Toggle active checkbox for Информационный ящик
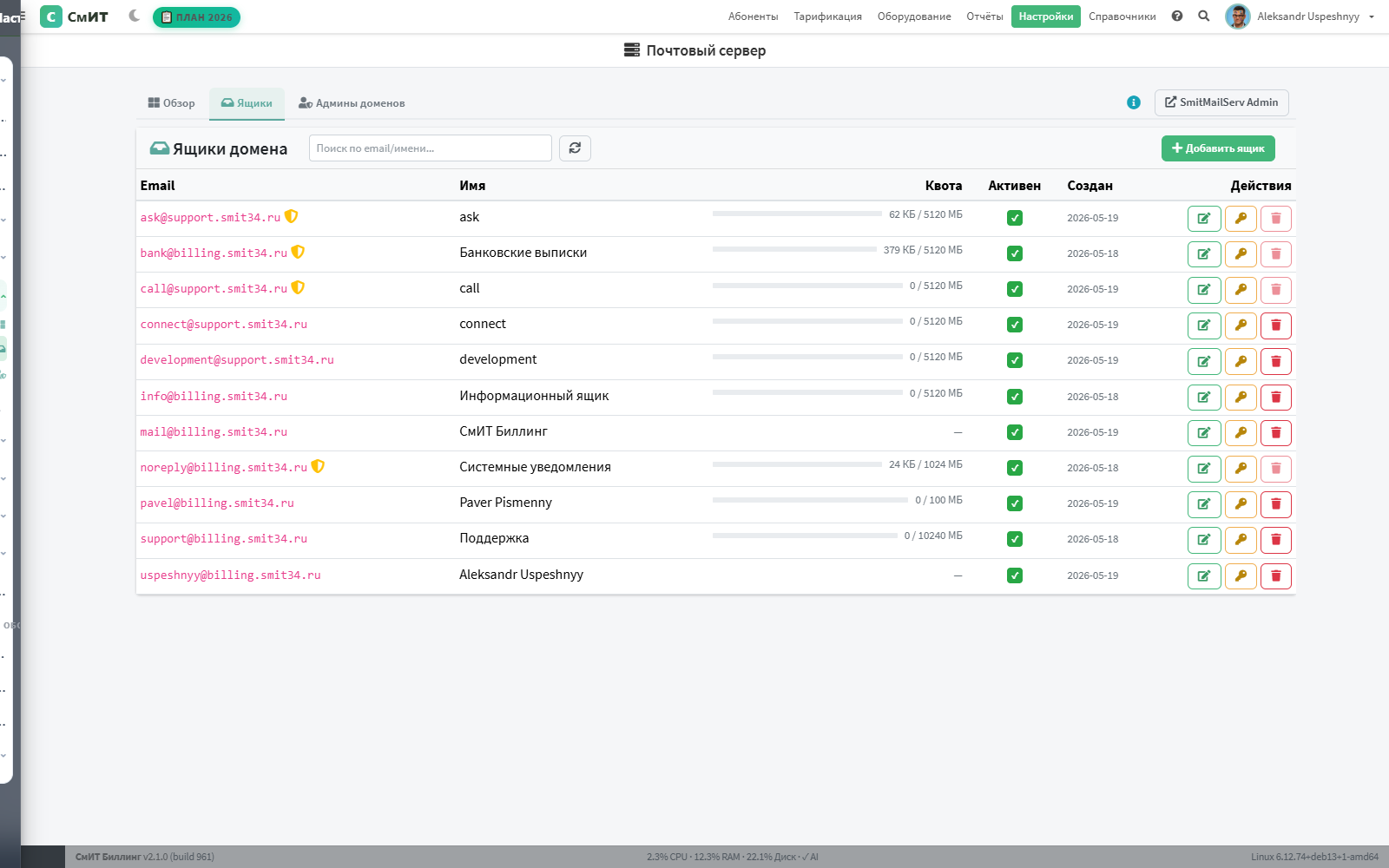The width and height of the screenshot is (1389, 868). pos(1014,397)
